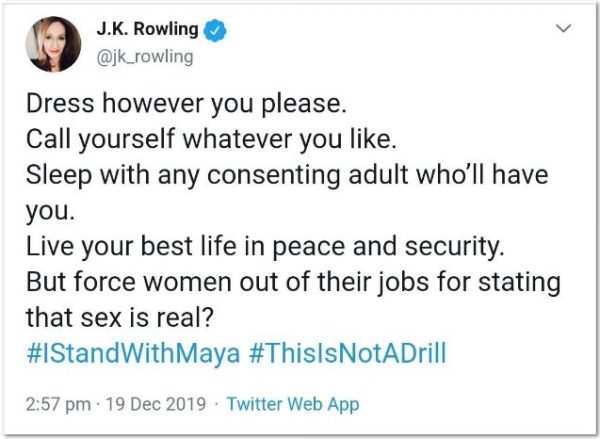Open the #IStandWithMaya hashtag

click(133, 353)
